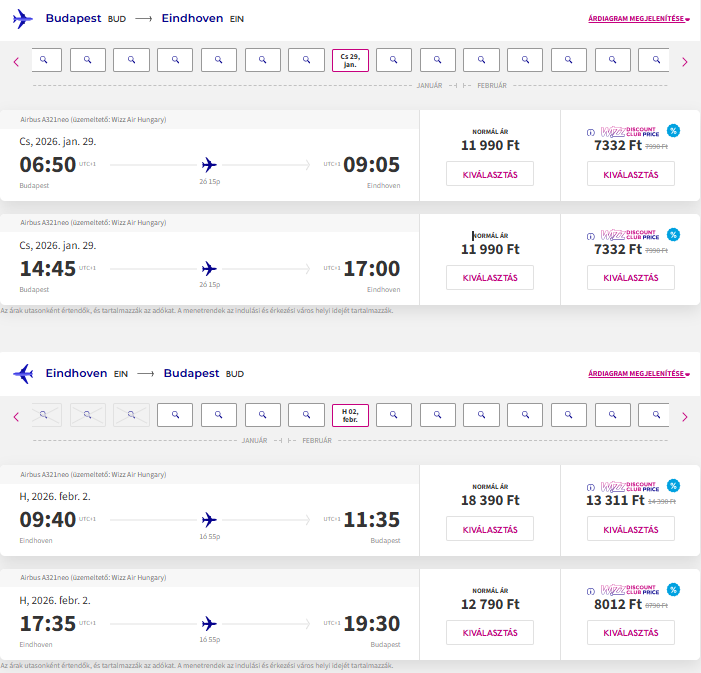Show earlier dates for Eindhoven–Budapest return flights

coord(16,416)
